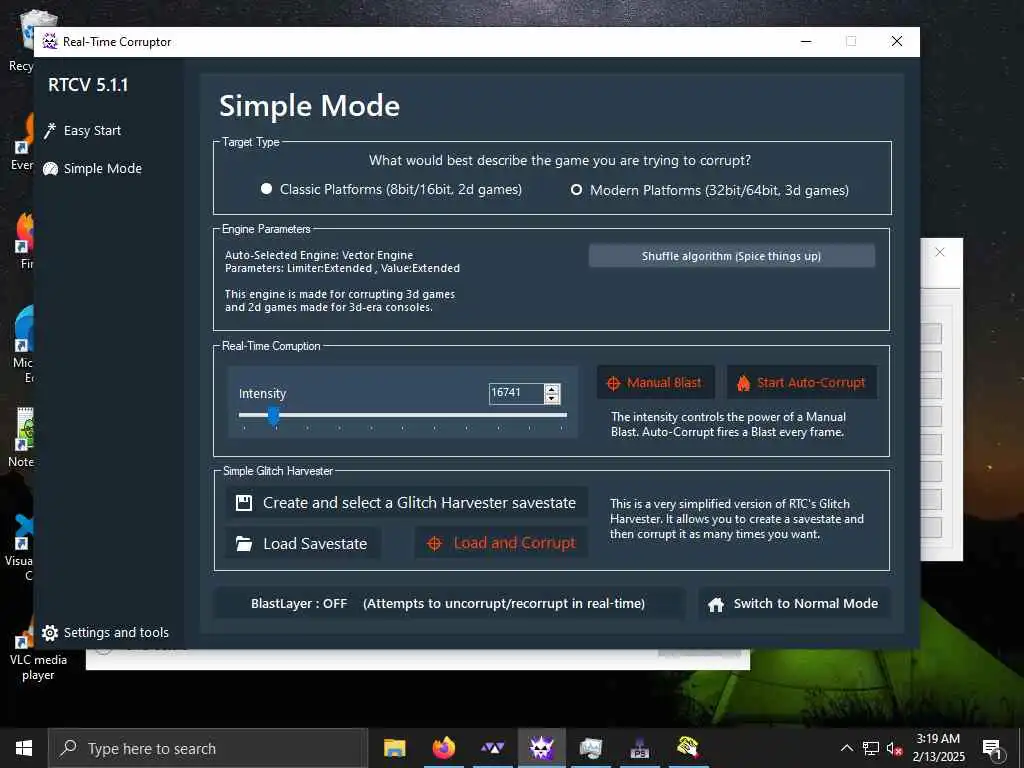Click the network tray icon
The height and width of the screenshot is (768, 1024).
(871, 748)
